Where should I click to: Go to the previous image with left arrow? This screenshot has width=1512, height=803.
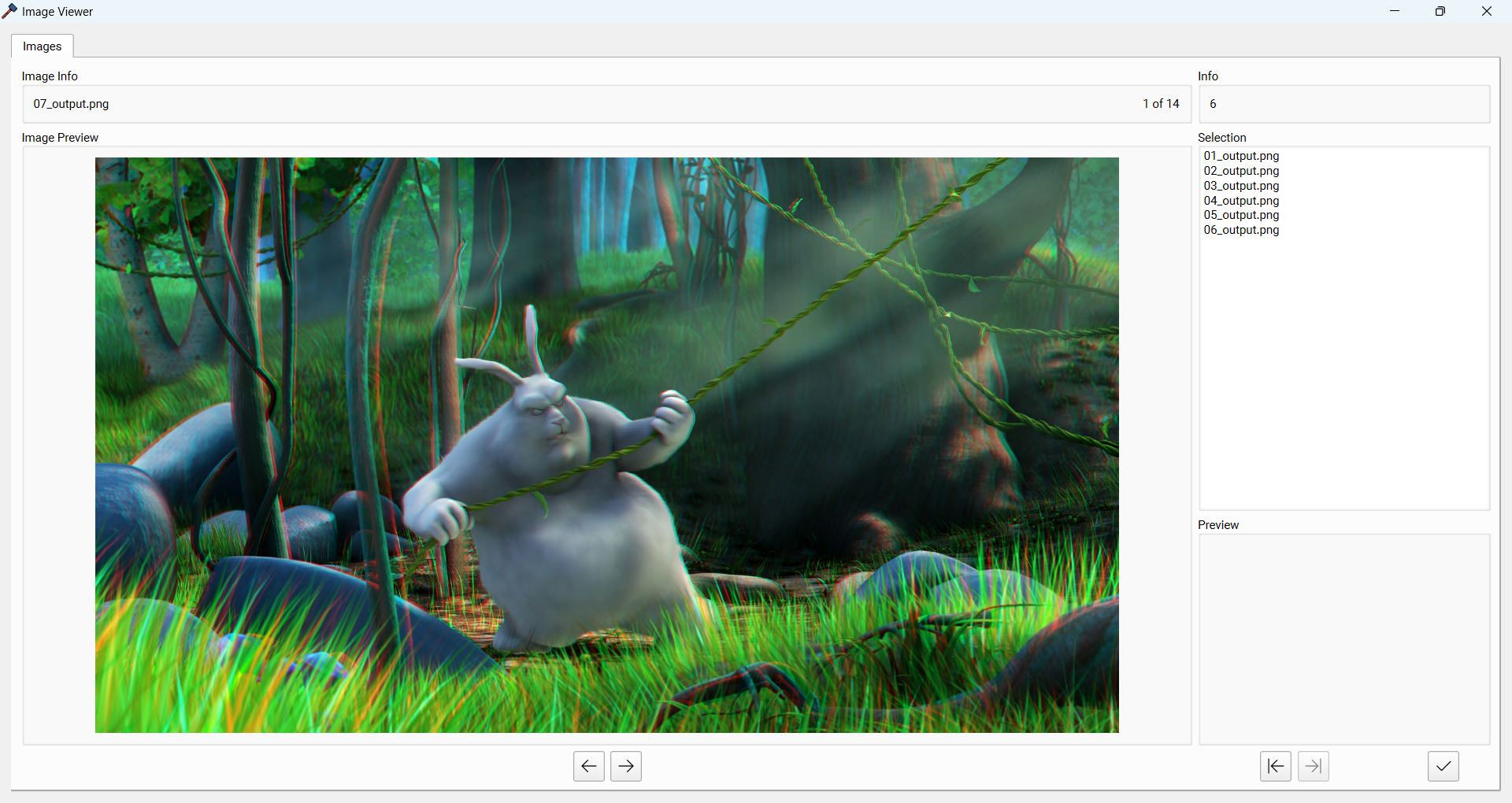588,766
